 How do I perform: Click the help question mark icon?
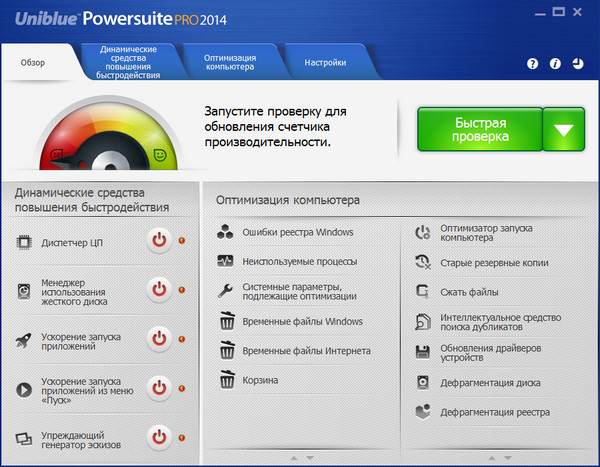point(532,64)
